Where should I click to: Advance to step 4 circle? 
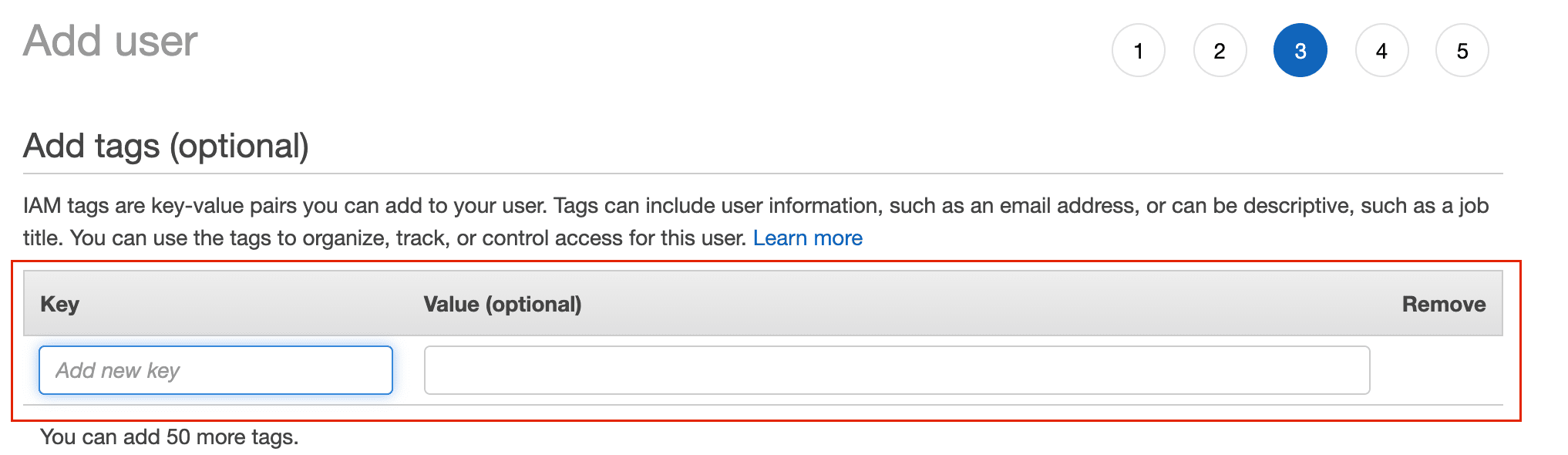pos(1381,51)
